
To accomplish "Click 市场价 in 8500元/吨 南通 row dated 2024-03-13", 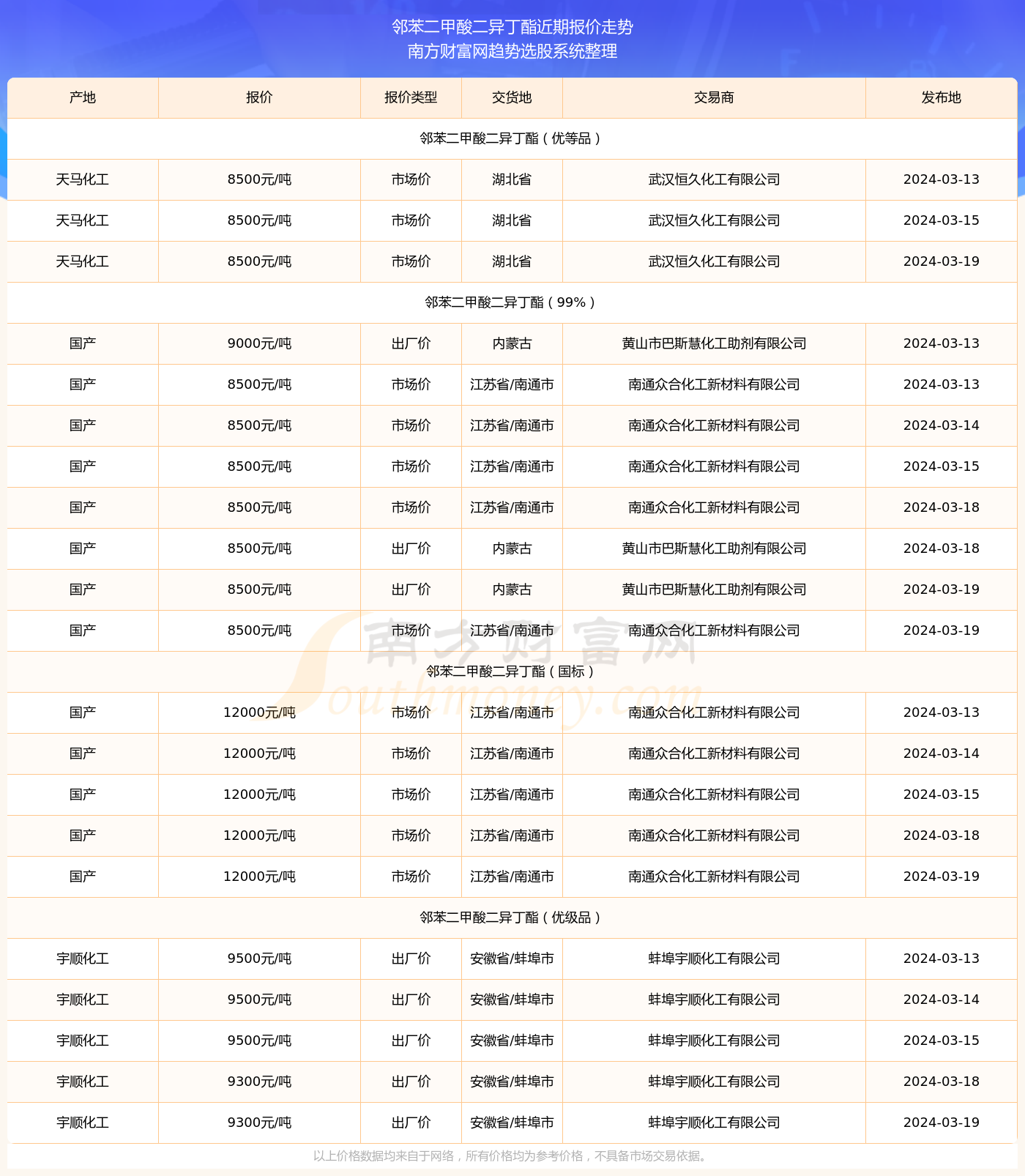I will click(x=411, y=384).
